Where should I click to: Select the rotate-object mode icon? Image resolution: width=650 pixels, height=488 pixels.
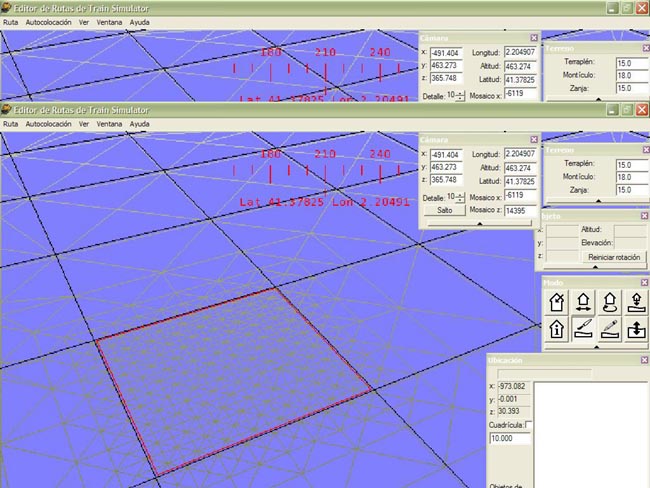(609, 301)
